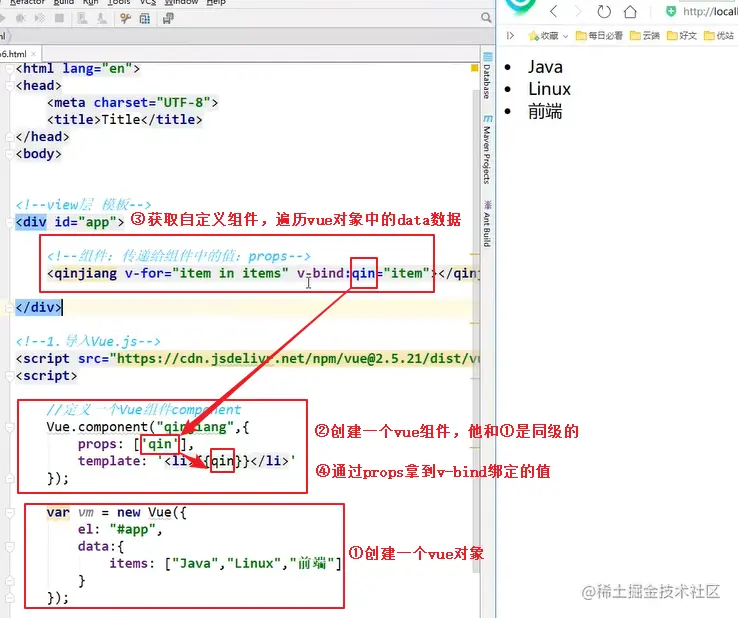Go to browser Home page
The image size is (738, 618).
[x=630, y=11]
